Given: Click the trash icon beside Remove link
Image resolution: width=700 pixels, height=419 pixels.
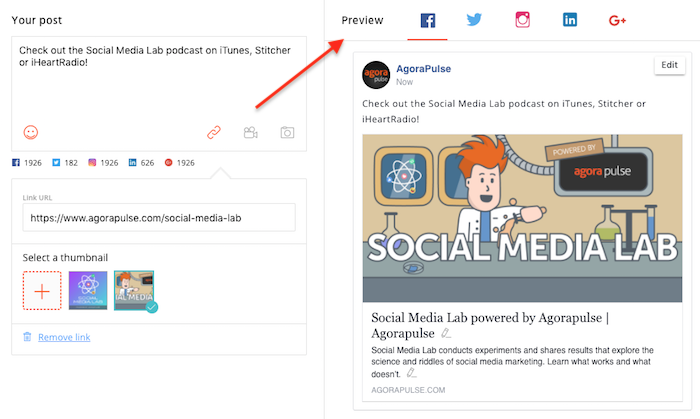Looking at the screenshot, I should coord(27,337).
